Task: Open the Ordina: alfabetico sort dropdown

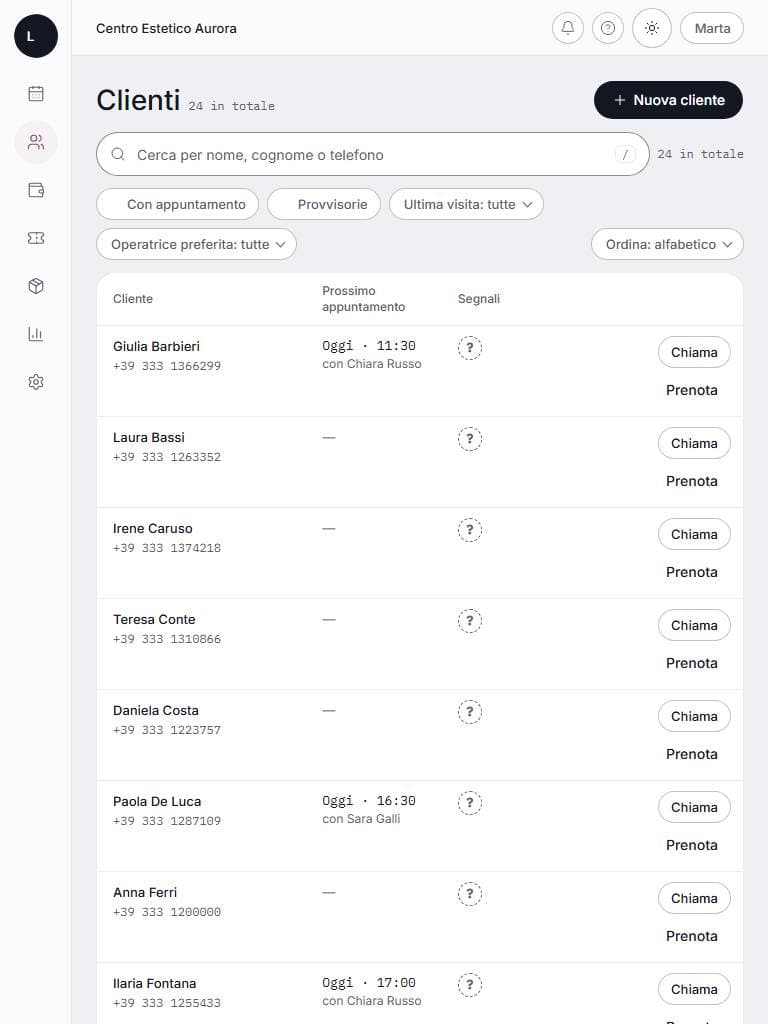Action: point(667,244)
